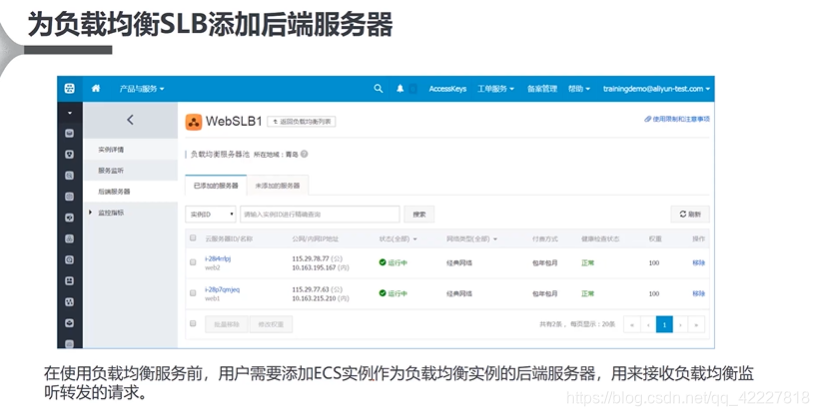Screen dimensions: 819x416
Task: Click the 修改权重 button
Action: 271,325
